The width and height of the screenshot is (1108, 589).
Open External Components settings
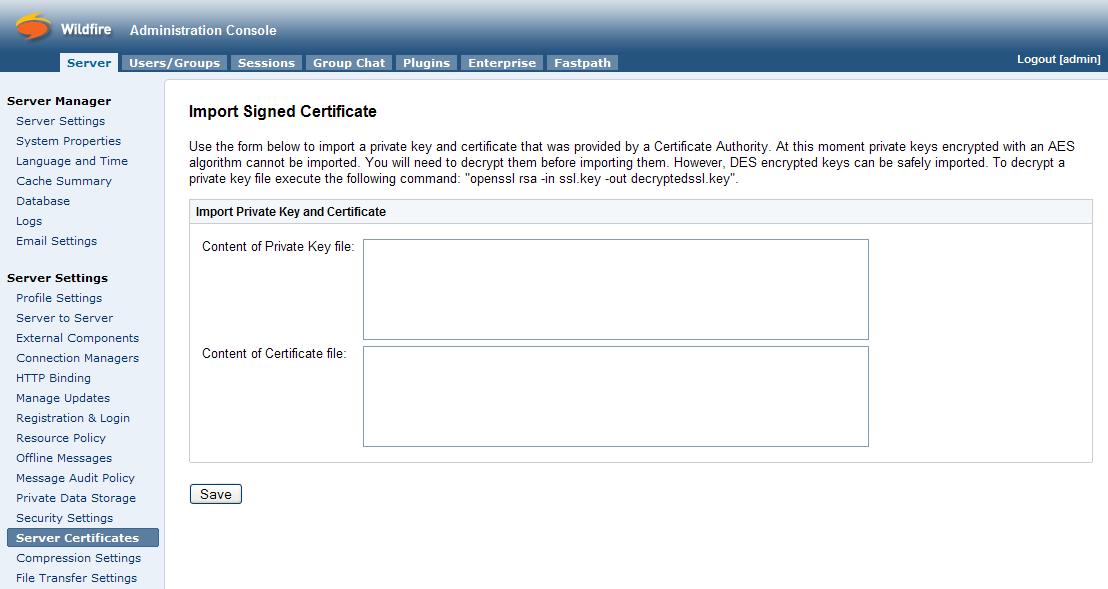(x=78, y=338)
